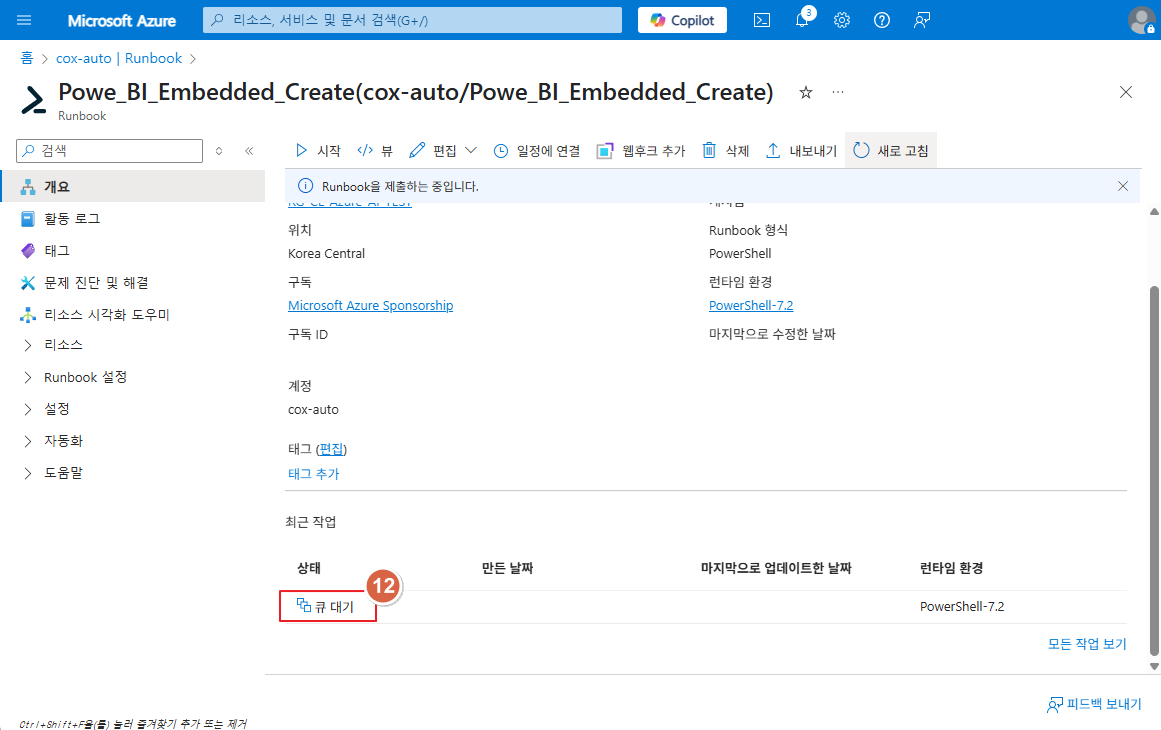This screenshot has height=730, width=1161.
Task: Open the PowerShell-7.2 runtime environment link
Action: pos(751,306)
